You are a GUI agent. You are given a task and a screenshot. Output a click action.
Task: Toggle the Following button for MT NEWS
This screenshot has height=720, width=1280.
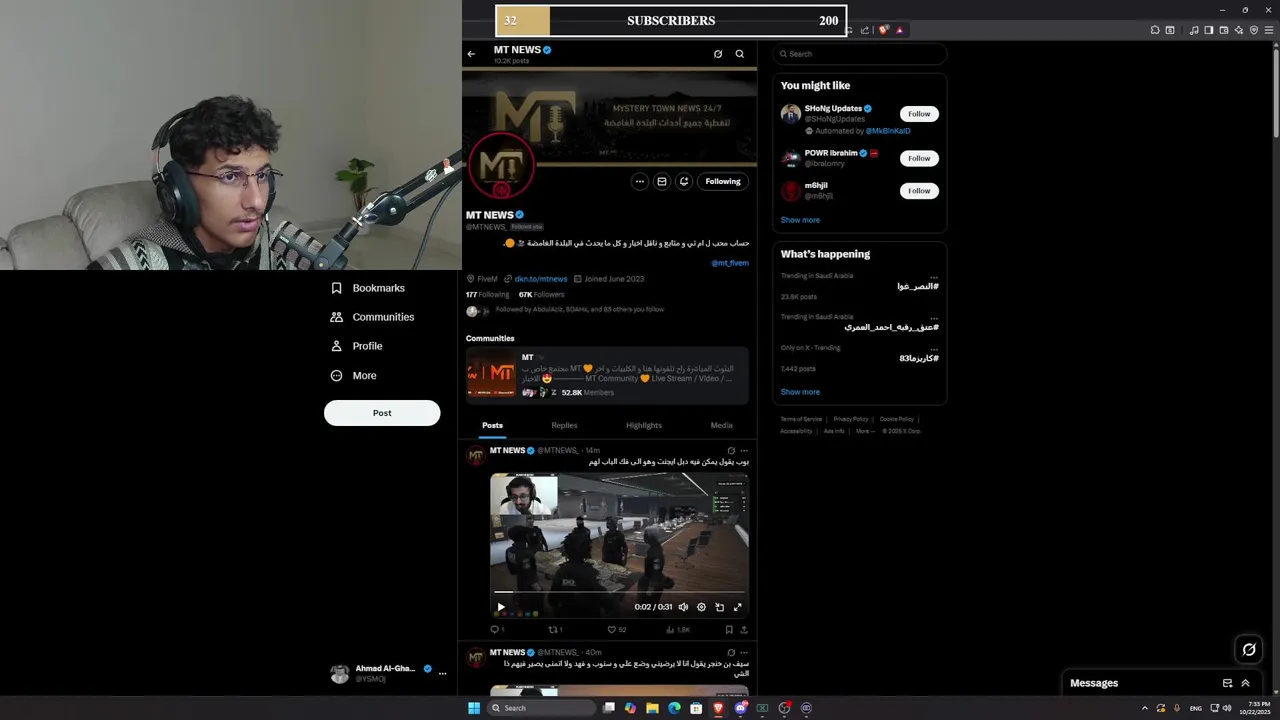723,181
